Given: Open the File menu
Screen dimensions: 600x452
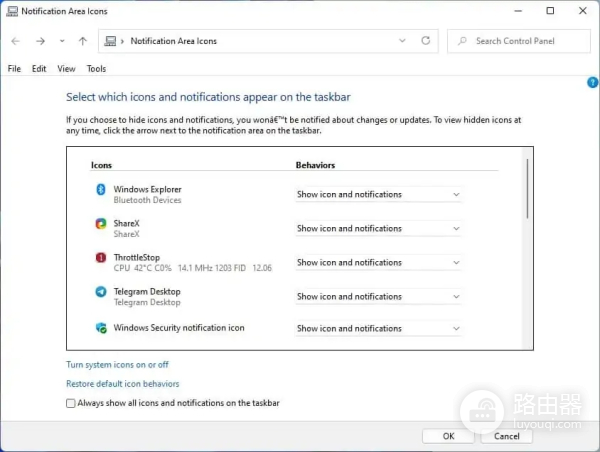Looking at the screenshot, I should pyautogui.click(x=14, y=69).
